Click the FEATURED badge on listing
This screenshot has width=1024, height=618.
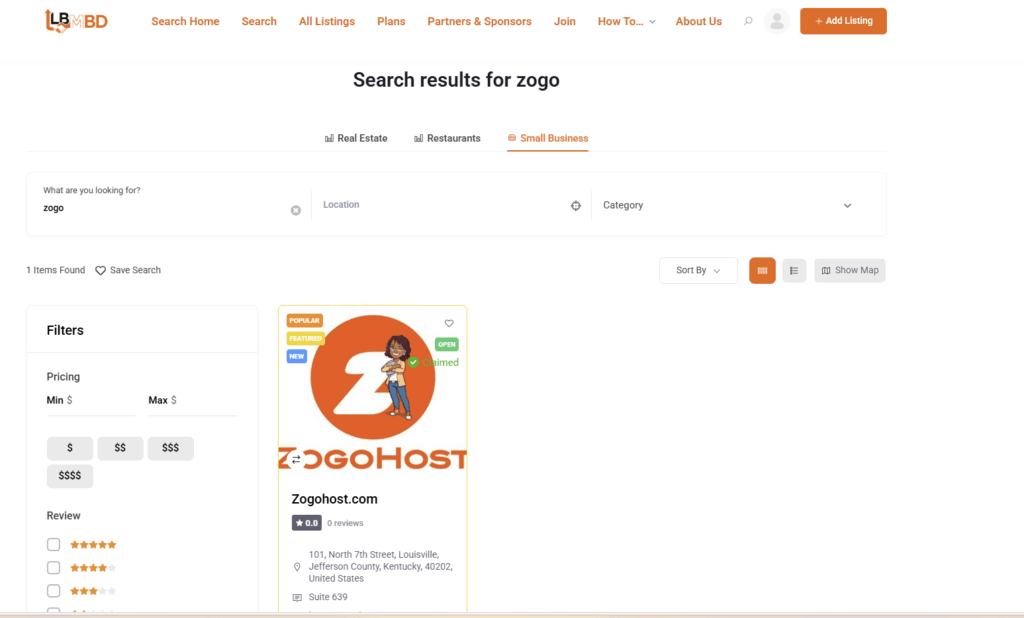306,338
